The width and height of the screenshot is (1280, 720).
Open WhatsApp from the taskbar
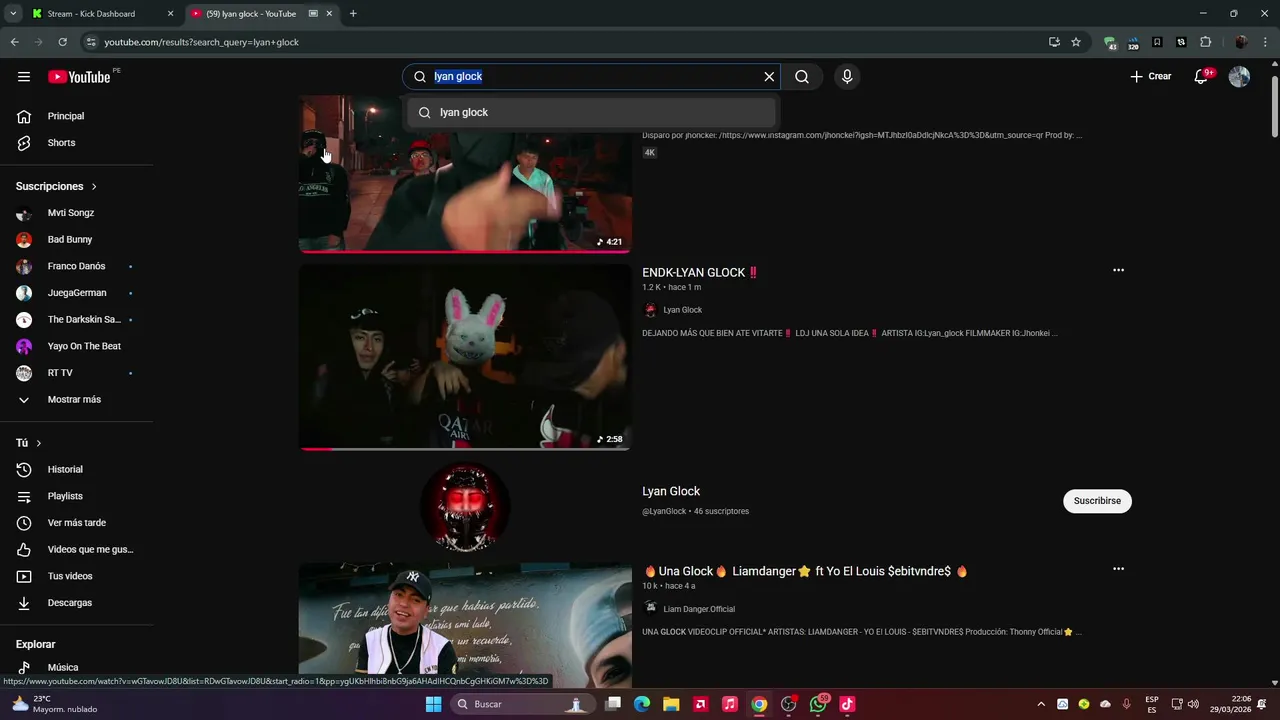pos(819,704)
